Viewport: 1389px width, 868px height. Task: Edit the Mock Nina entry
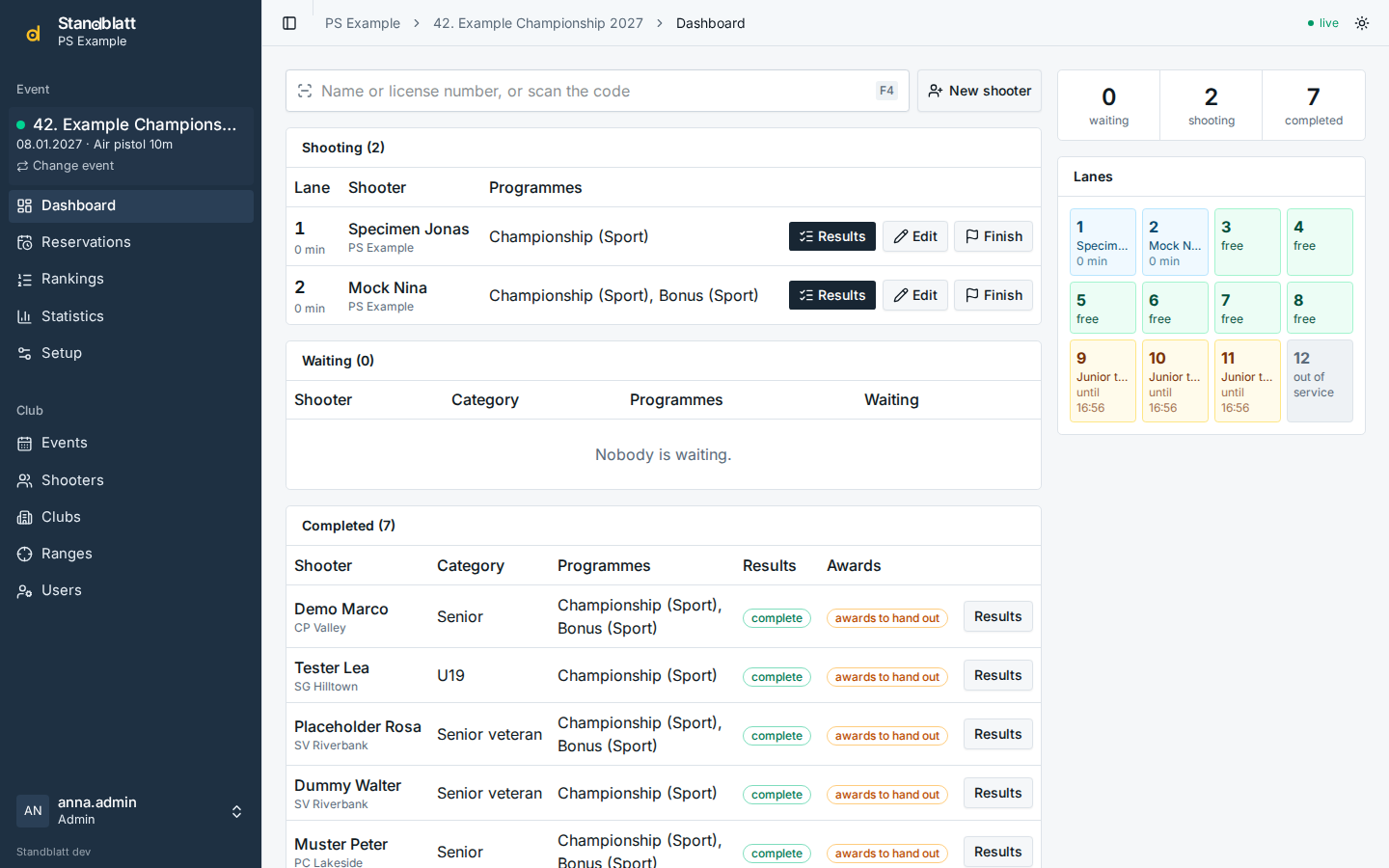(915, 295)
